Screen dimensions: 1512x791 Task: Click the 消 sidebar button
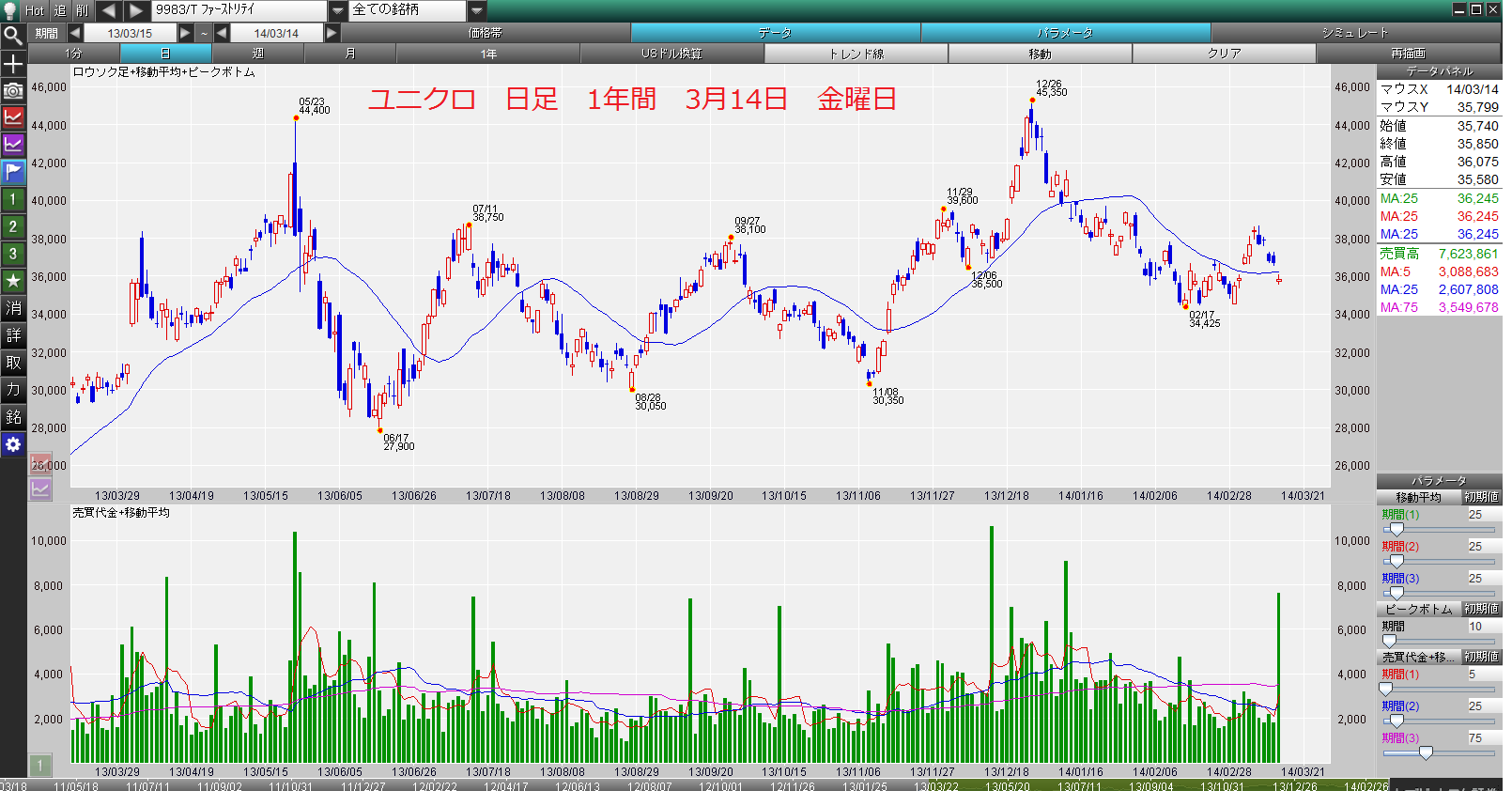13,308
